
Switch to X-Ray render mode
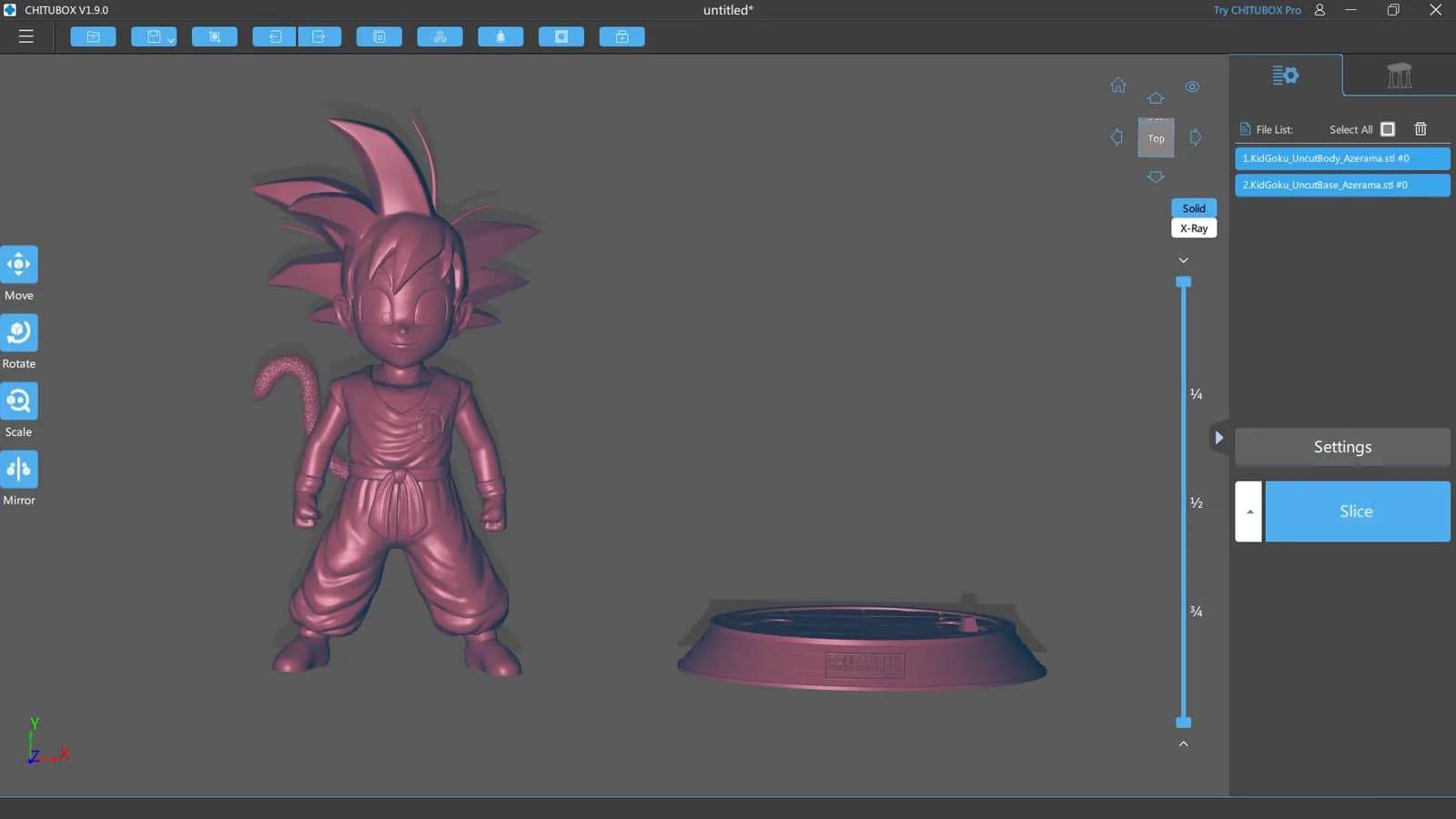(x=1194, y=228)
